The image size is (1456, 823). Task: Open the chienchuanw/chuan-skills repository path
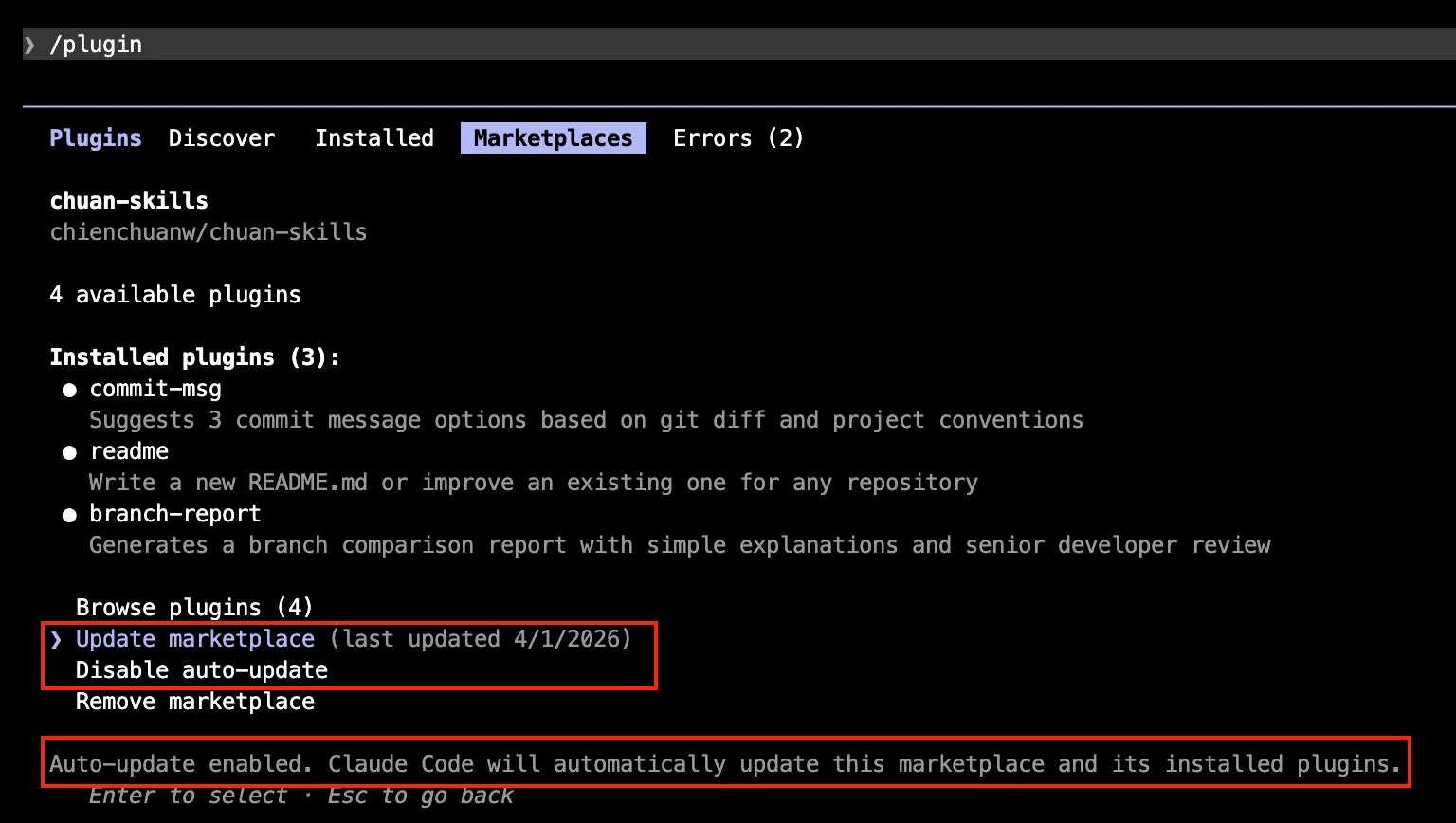pyautogui.click(x=209, y=232)
